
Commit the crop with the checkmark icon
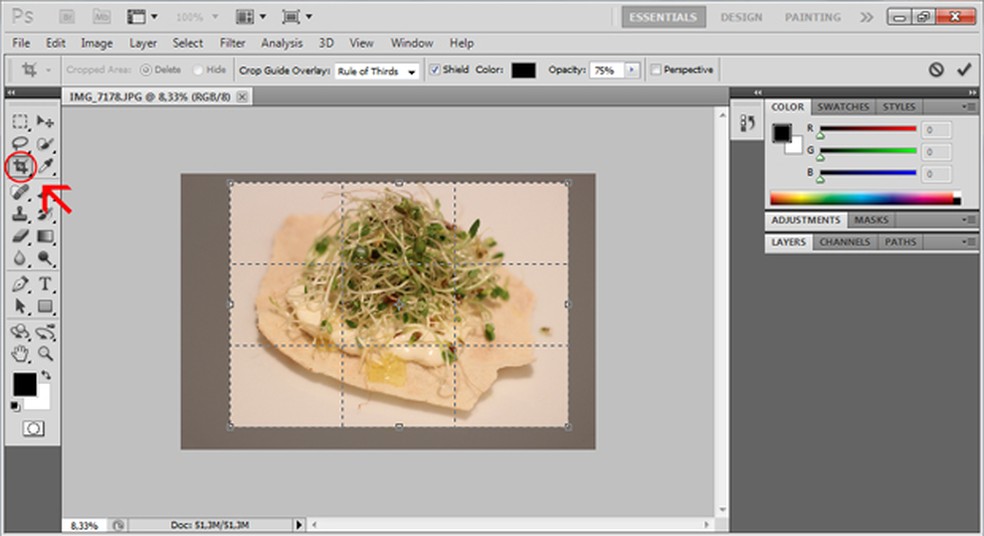[x=964, y=70]
